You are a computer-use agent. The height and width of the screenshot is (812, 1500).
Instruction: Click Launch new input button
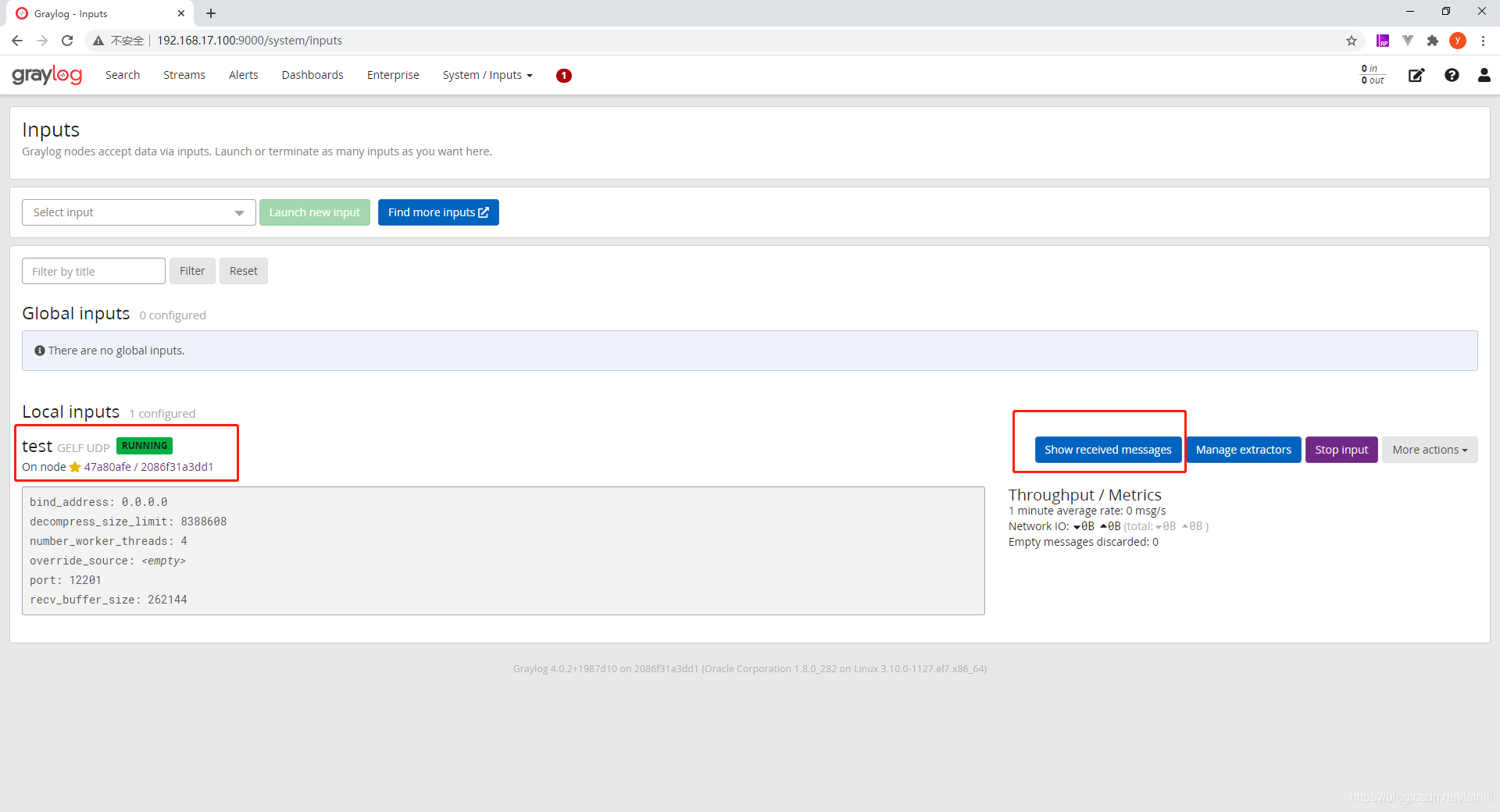(x=315, y=212)
